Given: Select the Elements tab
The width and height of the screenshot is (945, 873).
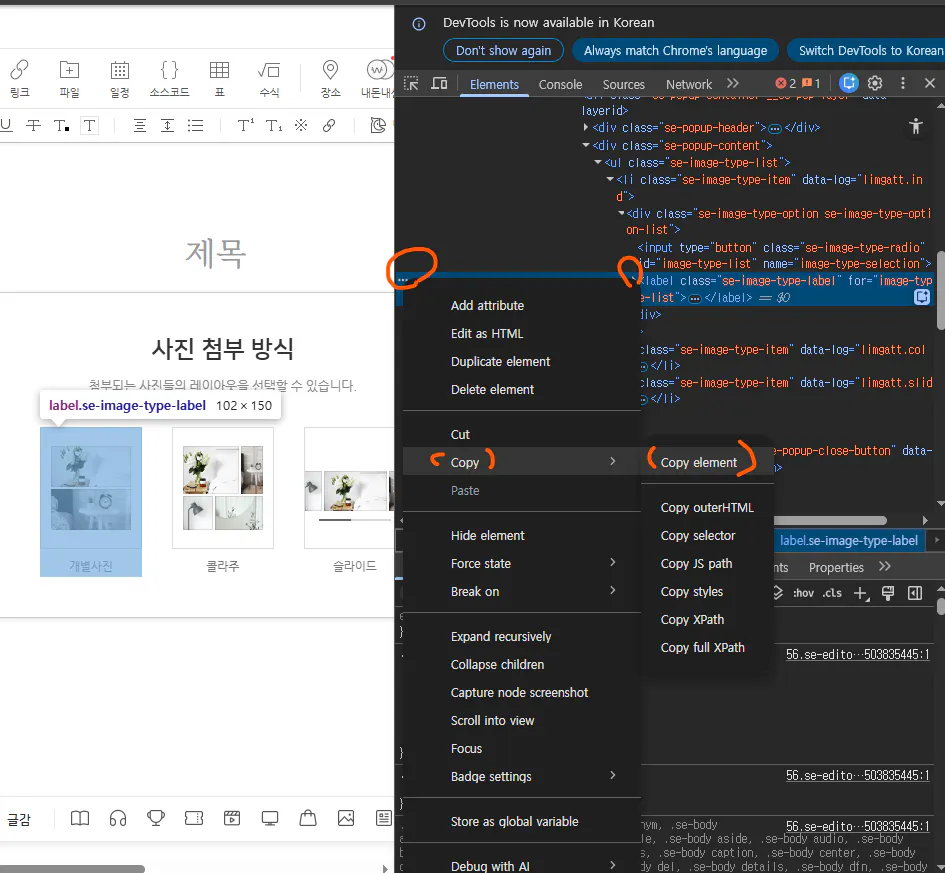Looking at the screenshot, I should pos(494,84).
